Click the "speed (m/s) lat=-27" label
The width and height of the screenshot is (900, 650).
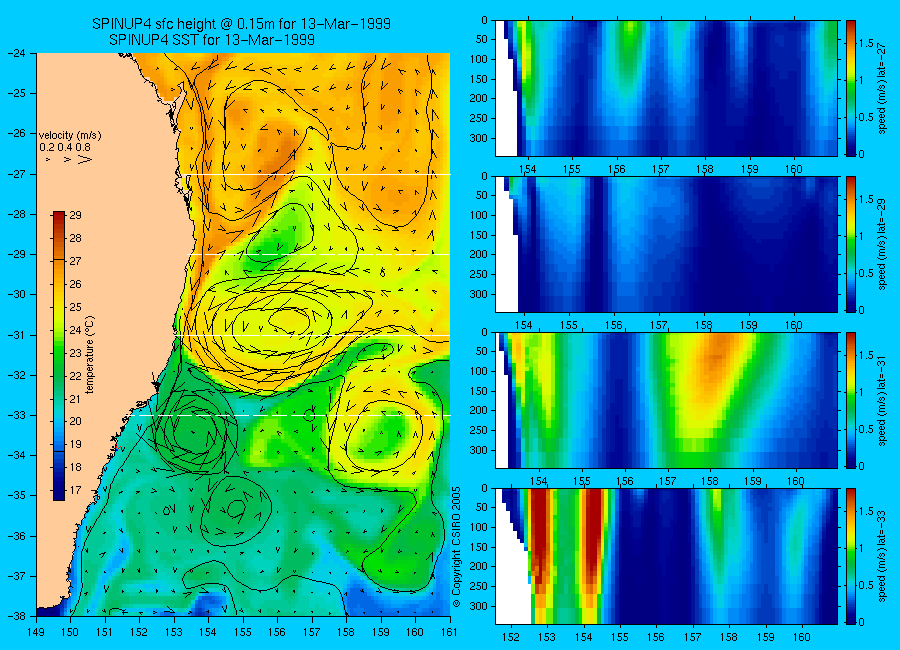tap(883, 90)
